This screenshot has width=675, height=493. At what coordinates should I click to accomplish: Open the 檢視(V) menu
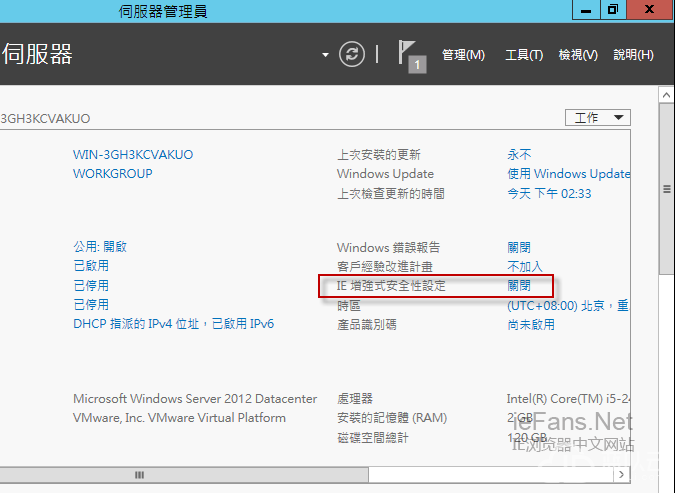578,55
